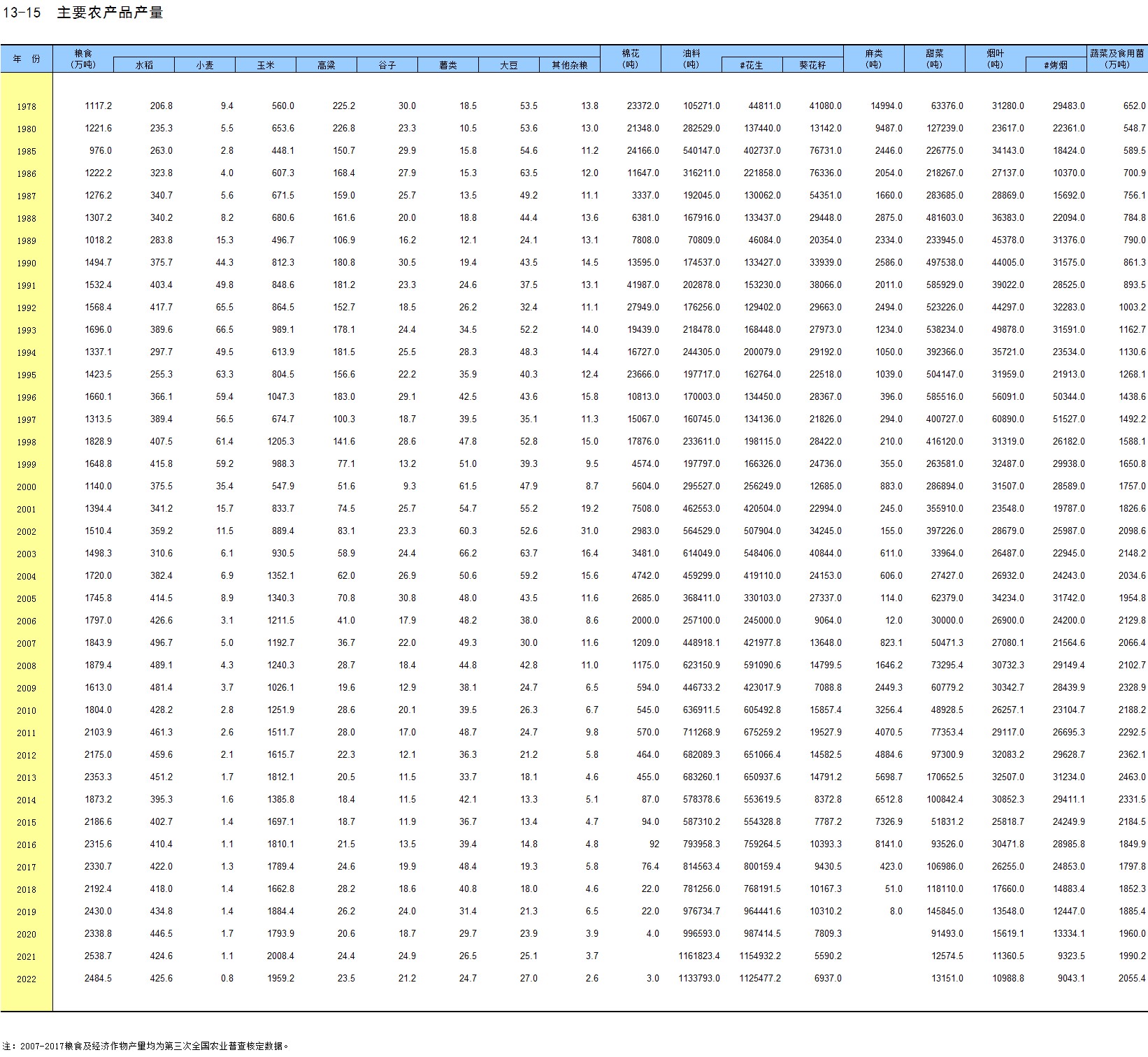Viewport: 1148px width, 1057px height.
Task: Select the year 2006 row label
Action: pos(27,621)
